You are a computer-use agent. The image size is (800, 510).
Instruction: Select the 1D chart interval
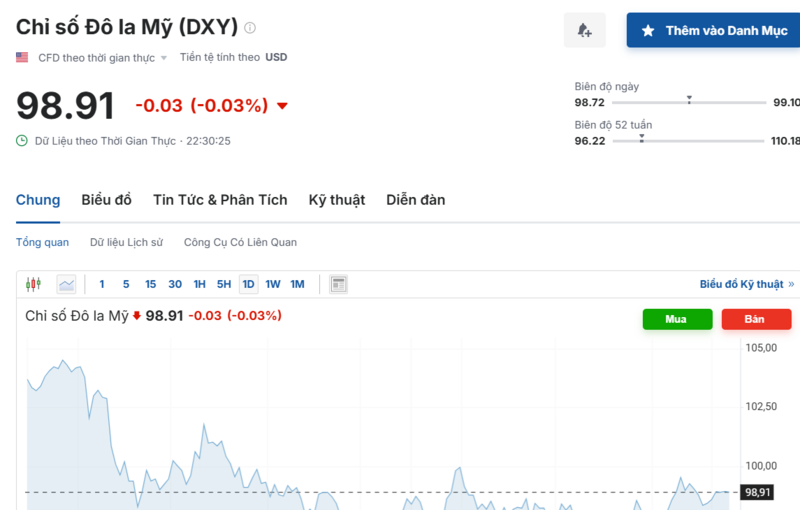pos(248,284)
